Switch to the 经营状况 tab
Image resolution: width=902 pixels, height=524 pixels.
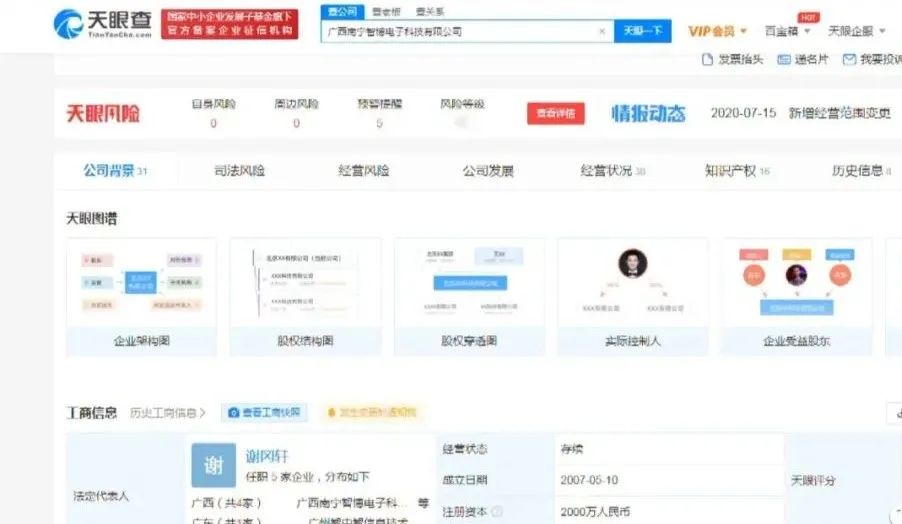pos(613,170)
